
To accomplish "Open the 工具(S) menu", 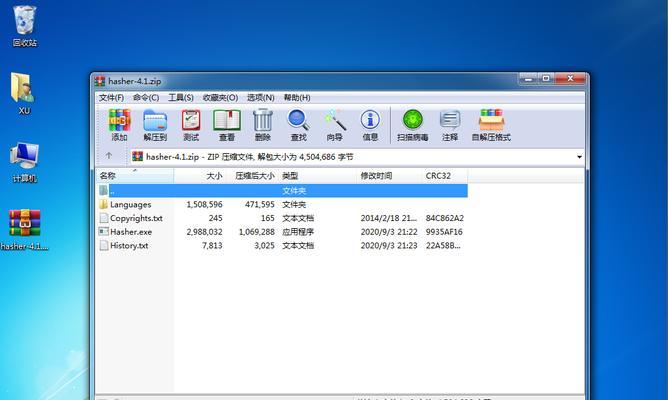I will click(181, 98).
